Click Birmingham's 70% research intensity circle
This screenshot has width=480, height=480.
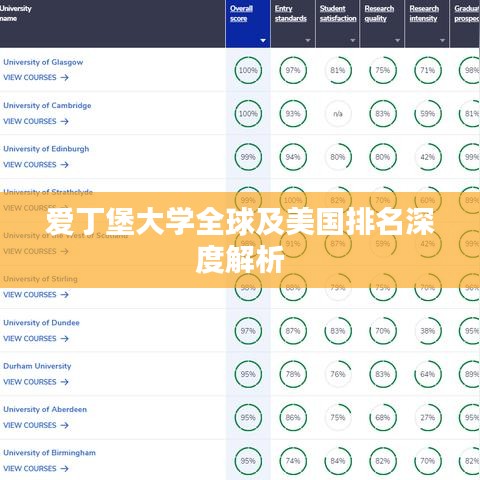428,461
